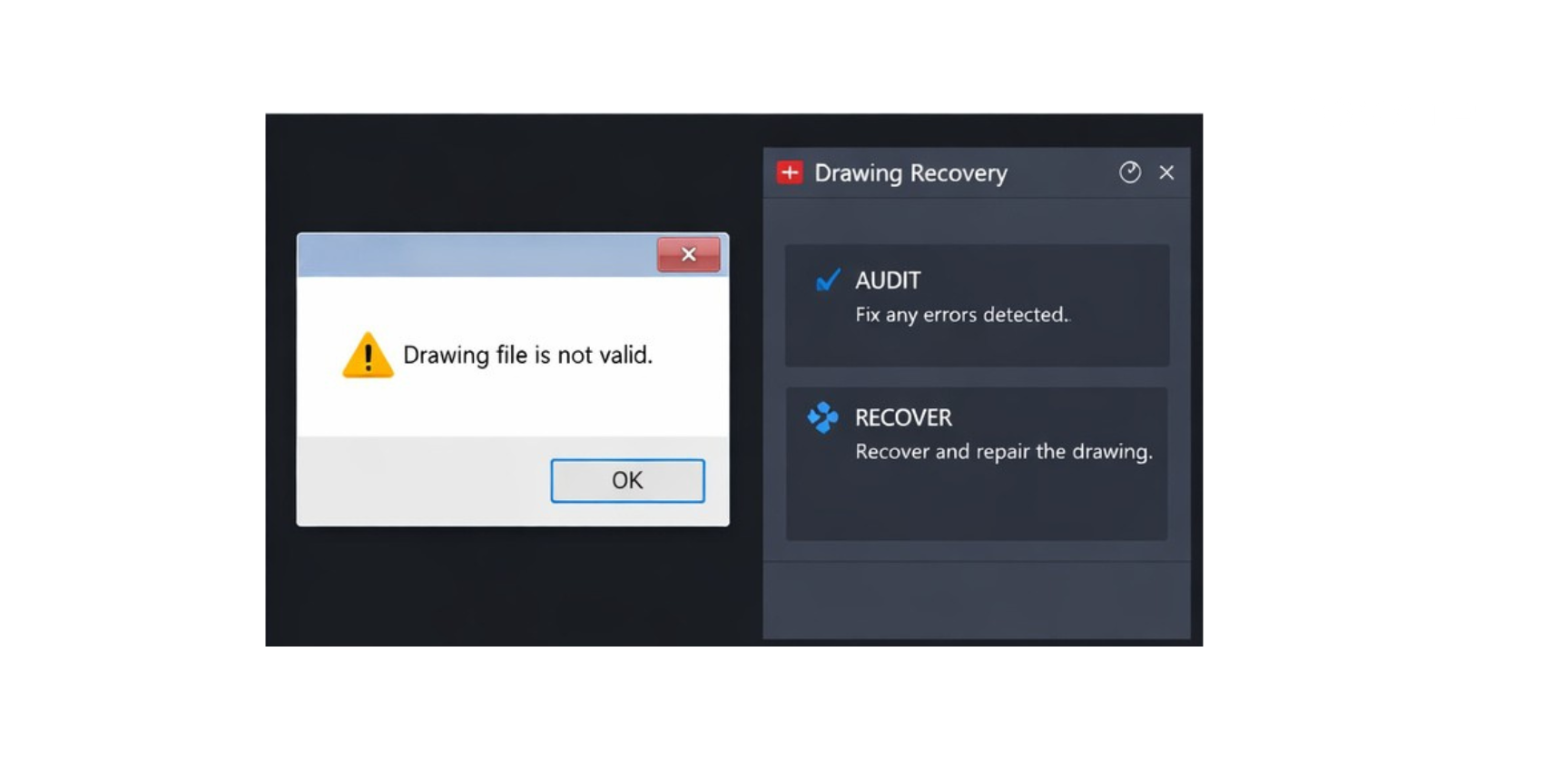Click the 'Drawing file is not valid.' message
This screenshot has height=784, width=1554.
click(527, 355)
